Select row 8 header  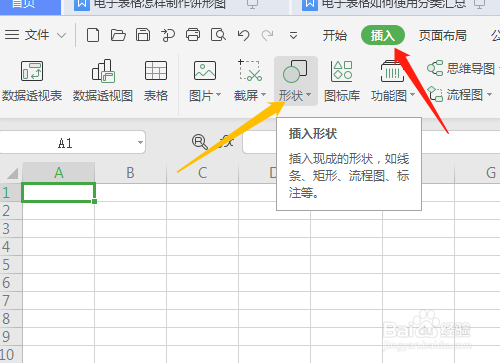[11, 318]
